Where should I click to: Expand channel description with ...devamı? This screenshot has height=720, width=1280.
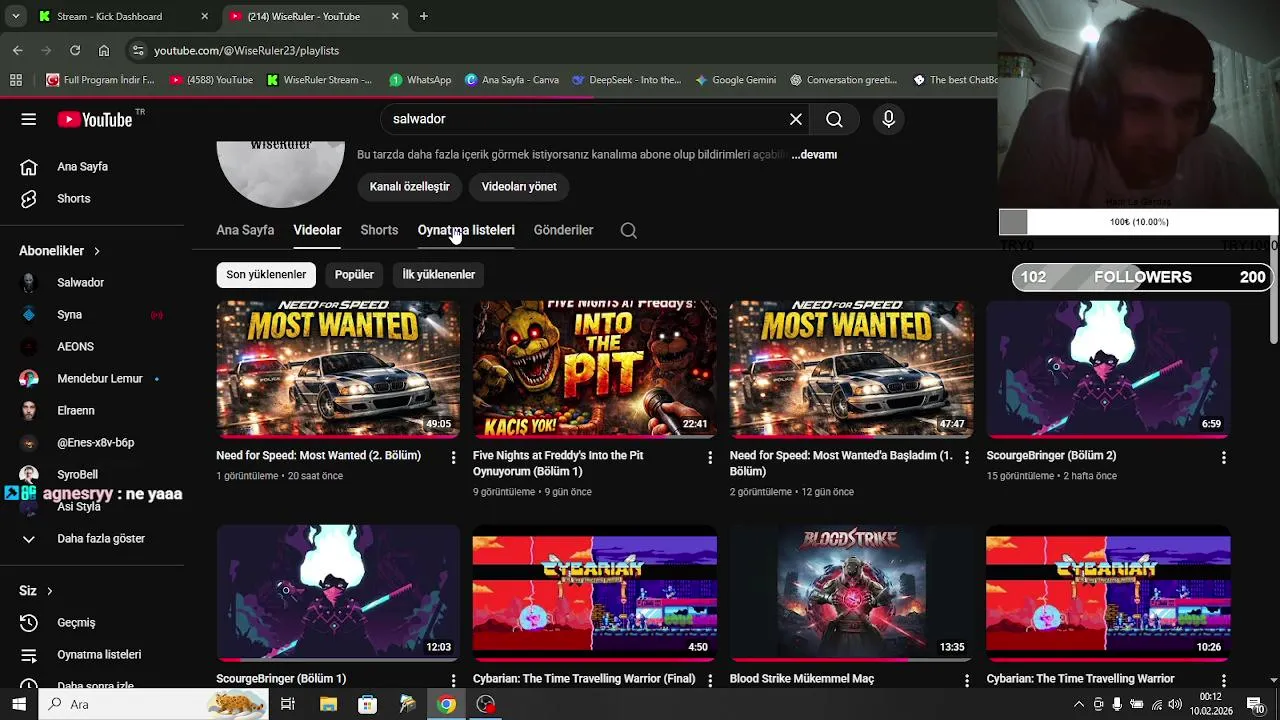tap(814, 155)
